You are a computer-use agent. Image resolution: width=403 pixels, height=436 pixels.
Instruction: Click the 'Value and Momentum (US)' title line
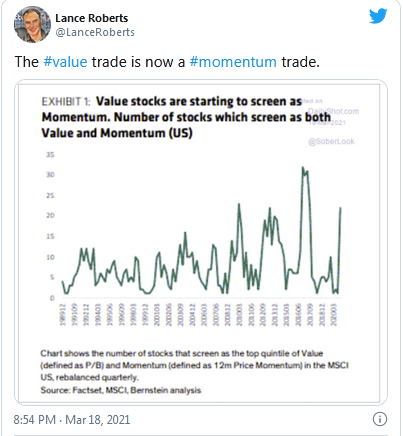117,133
